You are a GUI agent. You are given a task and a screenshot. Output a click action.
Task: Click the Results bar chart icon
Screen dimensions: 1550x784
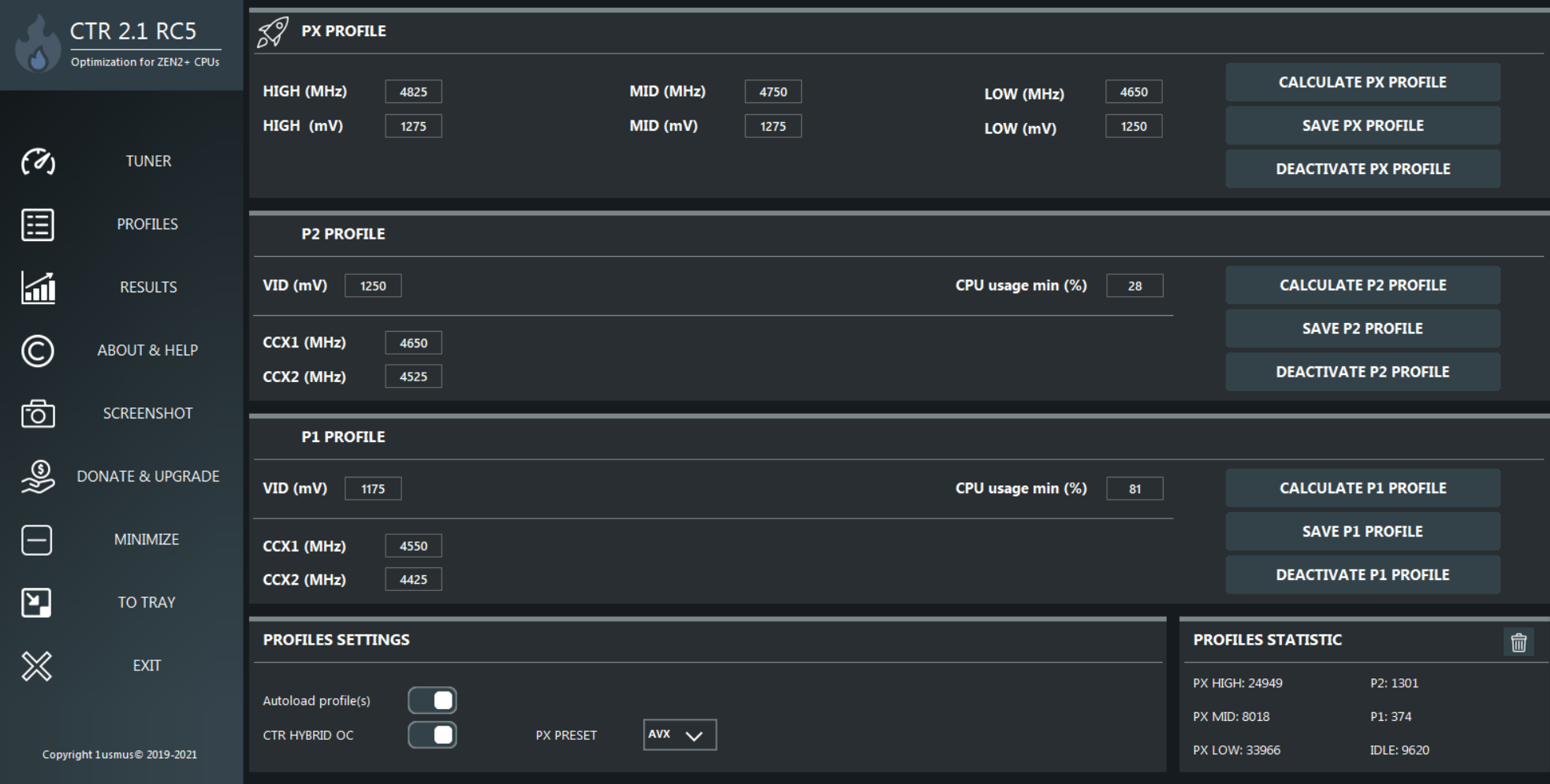(38, 288)
